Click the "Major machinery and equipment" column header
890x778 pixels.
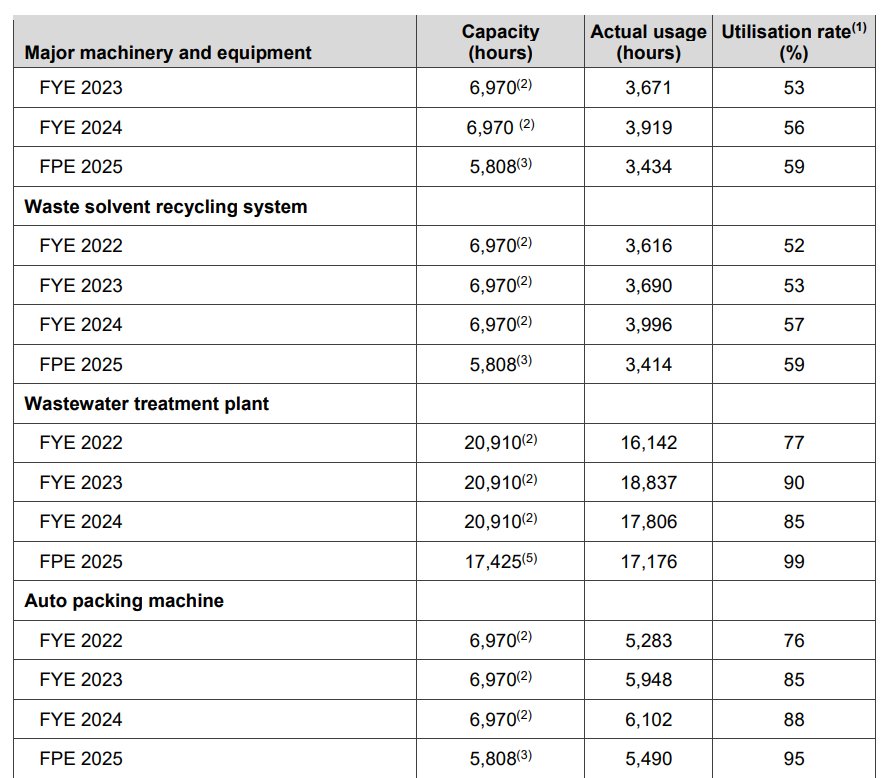(x=168, y=52)
